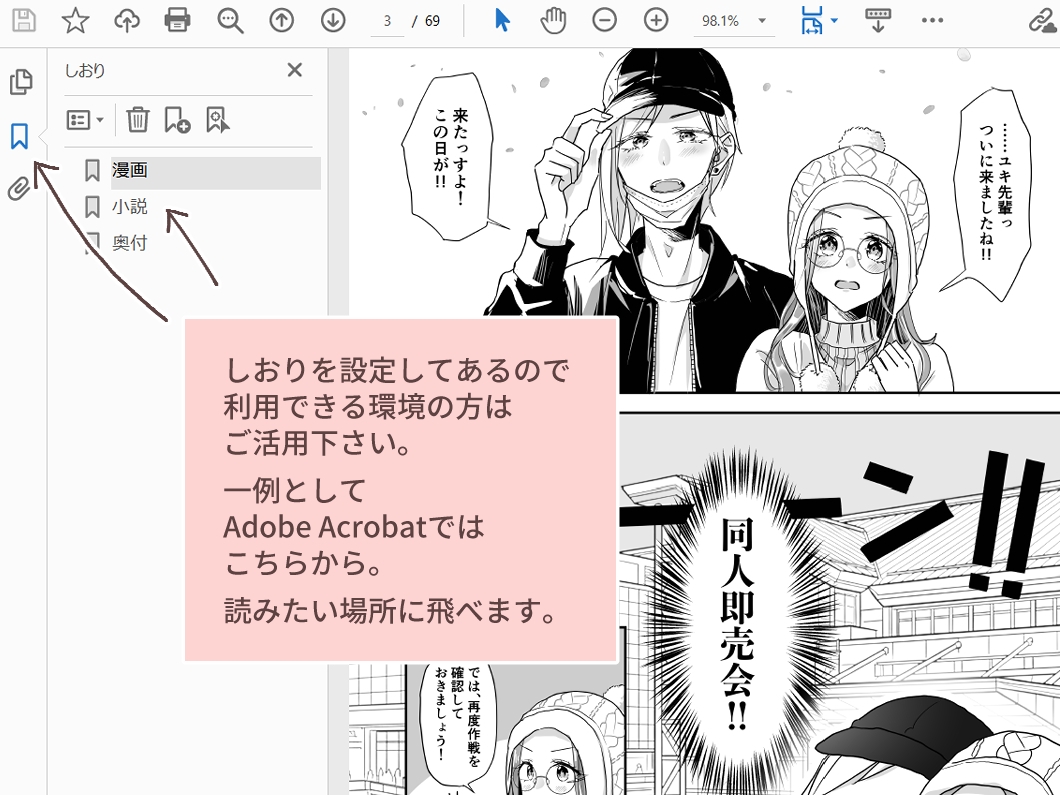Screen dimensions: 1060x795
Task: Delete the selected bookmark with trash icon
Action: (137, 120)
